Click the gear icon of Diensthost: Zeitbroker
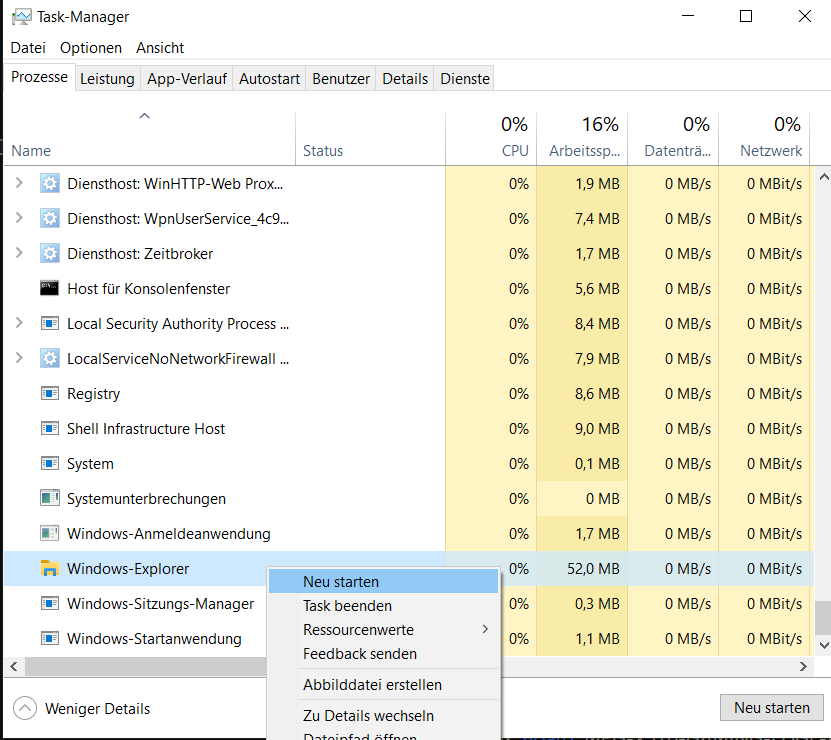 click(50, 253)
